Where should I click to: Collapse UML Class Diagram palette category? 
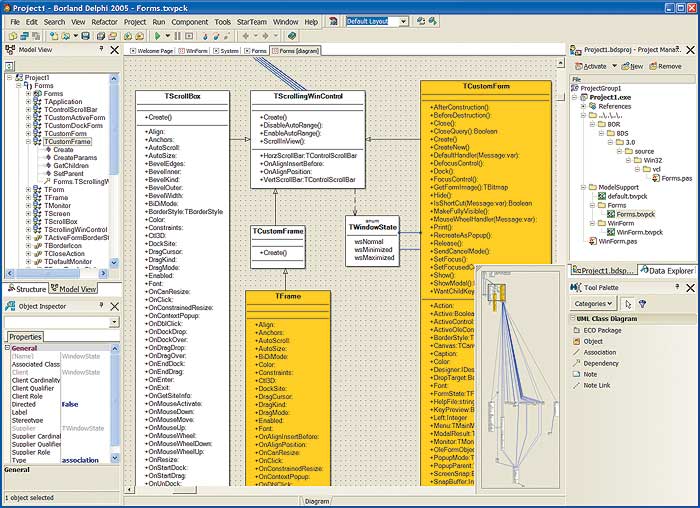coord(572,319)
